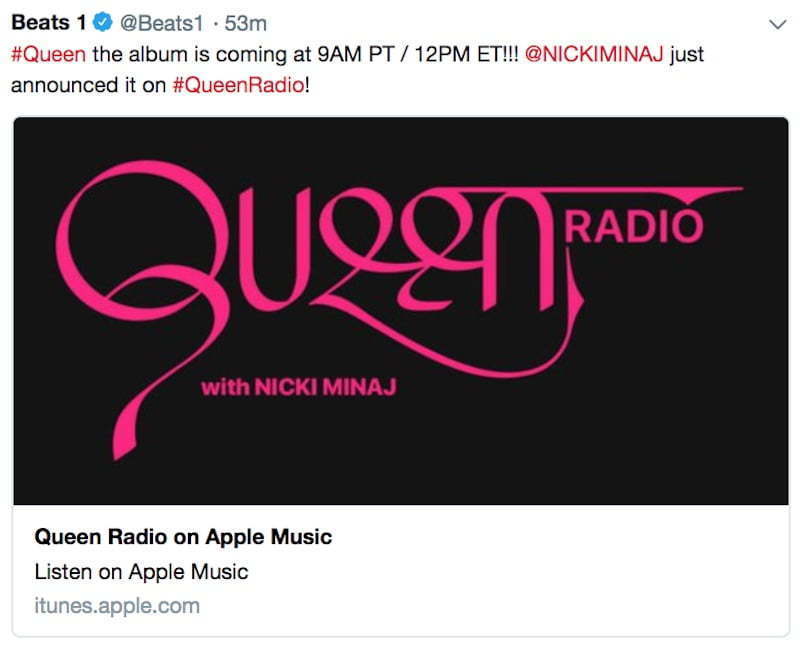Click the blue verified badge icon

coord(103,22)
